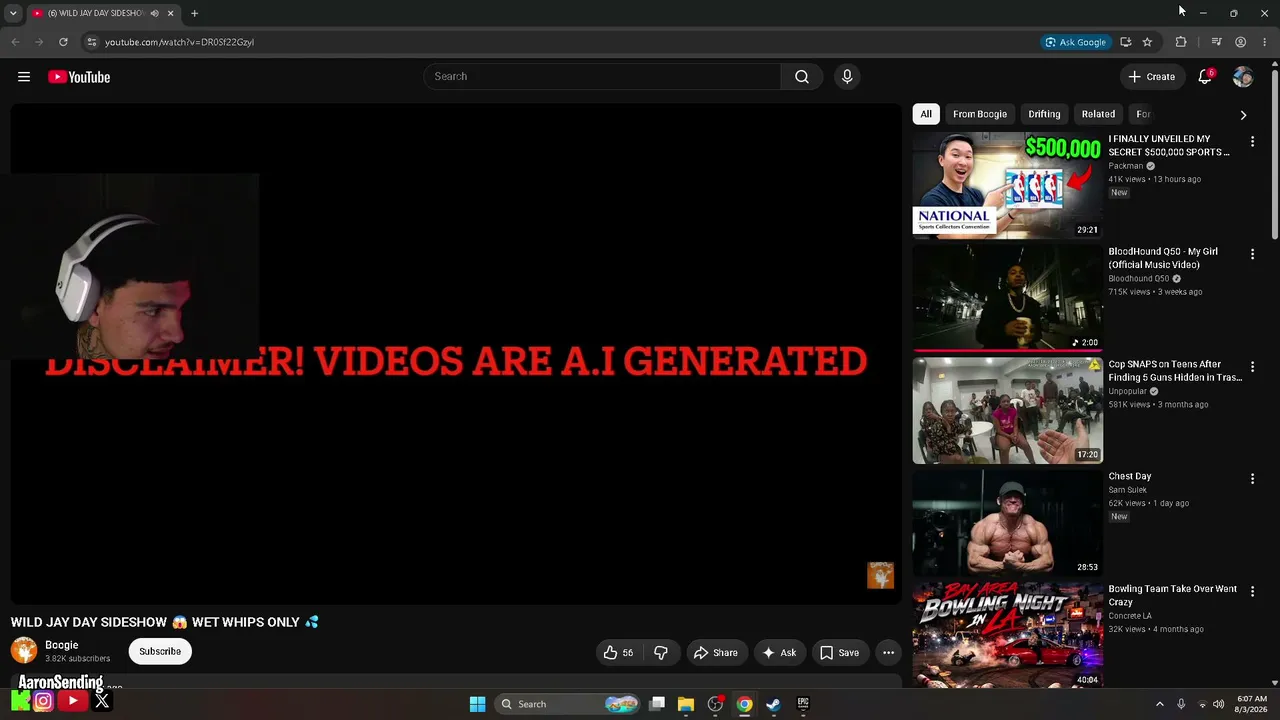Screen dimensions: 1280x720
Task: Like the video with thumbs up
Action: tap(619, 653)
